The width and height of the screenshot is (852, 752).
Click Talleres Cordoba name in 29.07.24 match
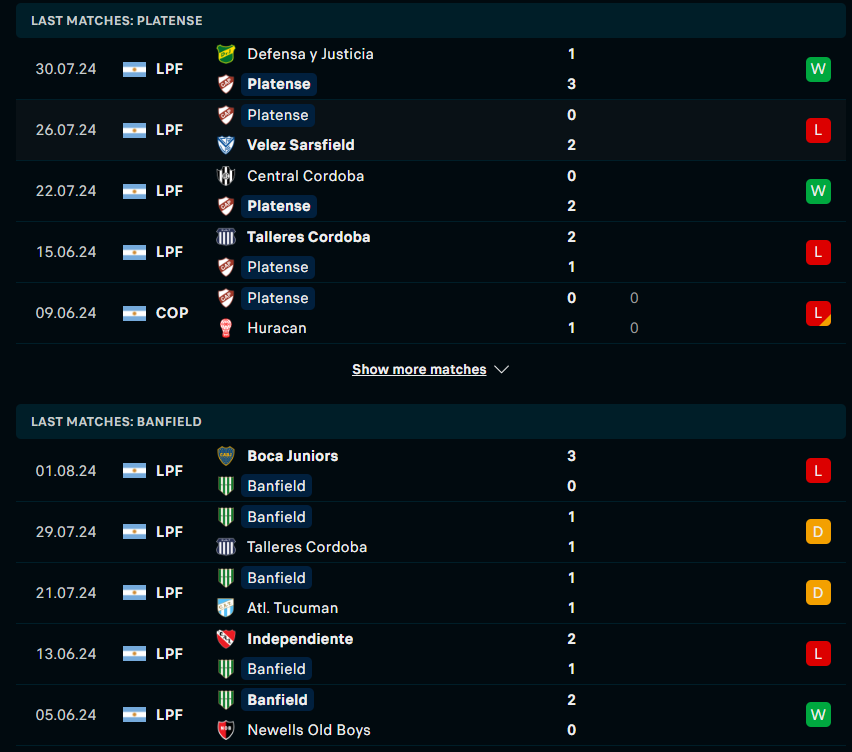pos(307,547)
